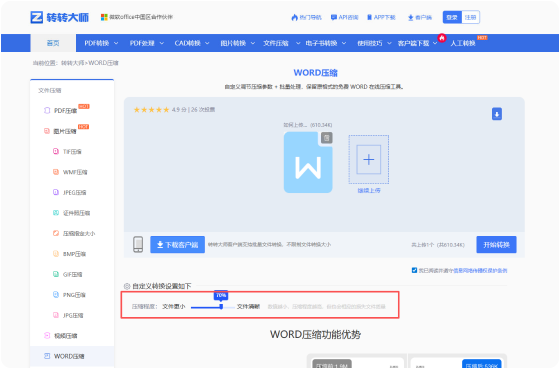Select BMP压缩 icon in sidebar
The width and height of the screenshot is (560, 369).
pyautogui.click(x=56, y=254)
